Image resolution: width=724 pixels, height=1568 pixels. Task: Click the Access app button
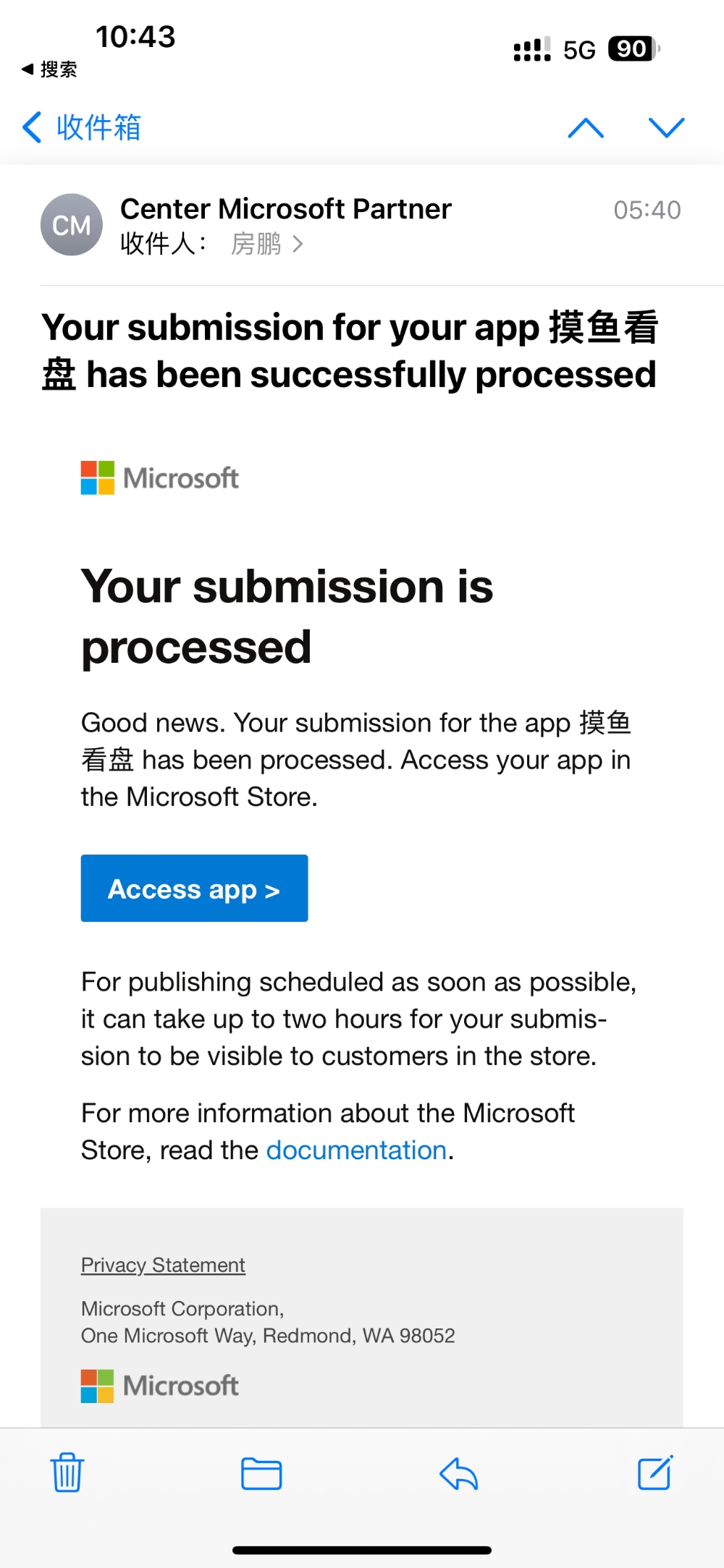[194, 888]
